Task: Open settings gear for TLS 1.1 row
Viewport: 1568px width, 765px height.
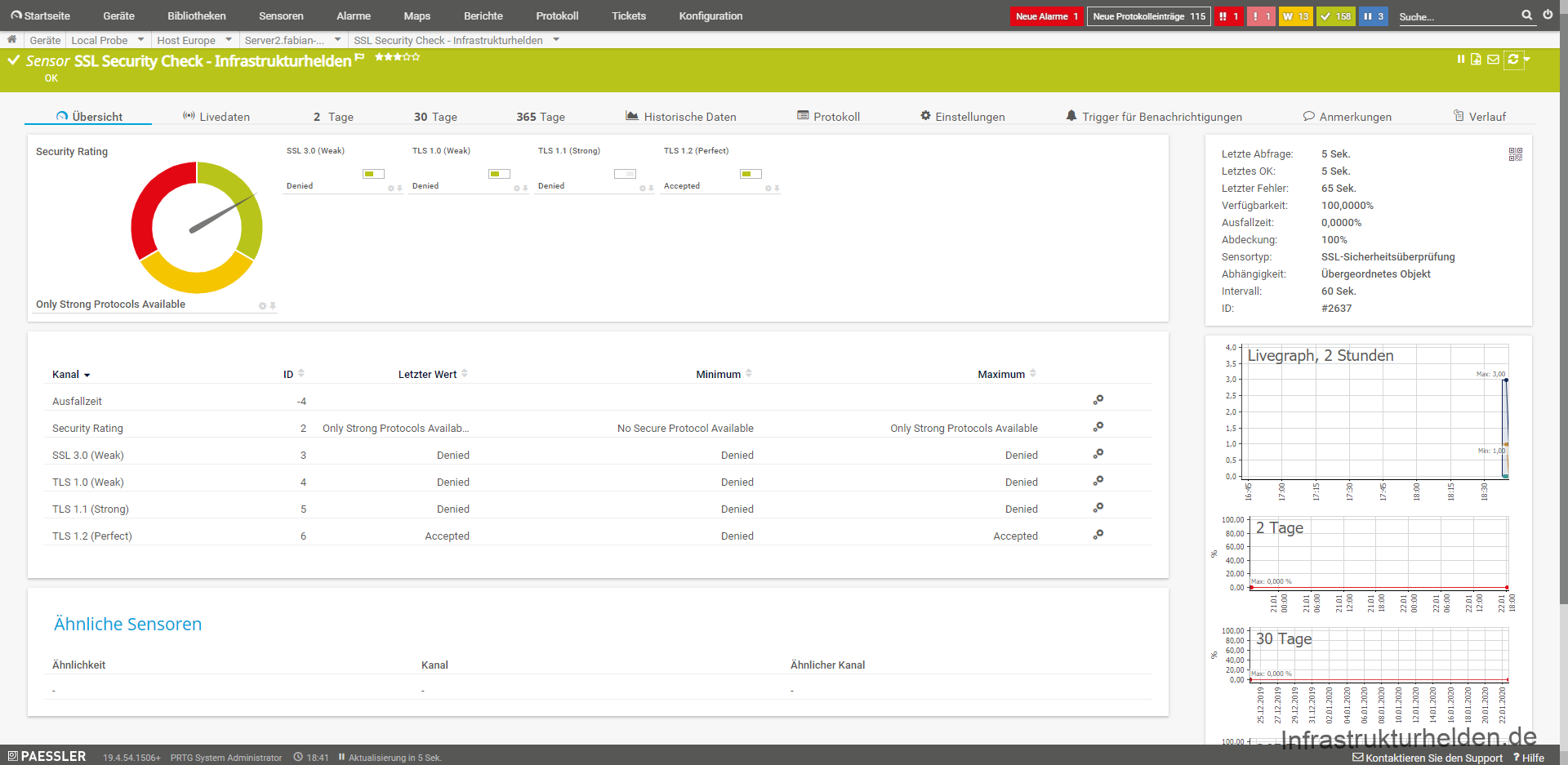Action: coord(1098,508)
